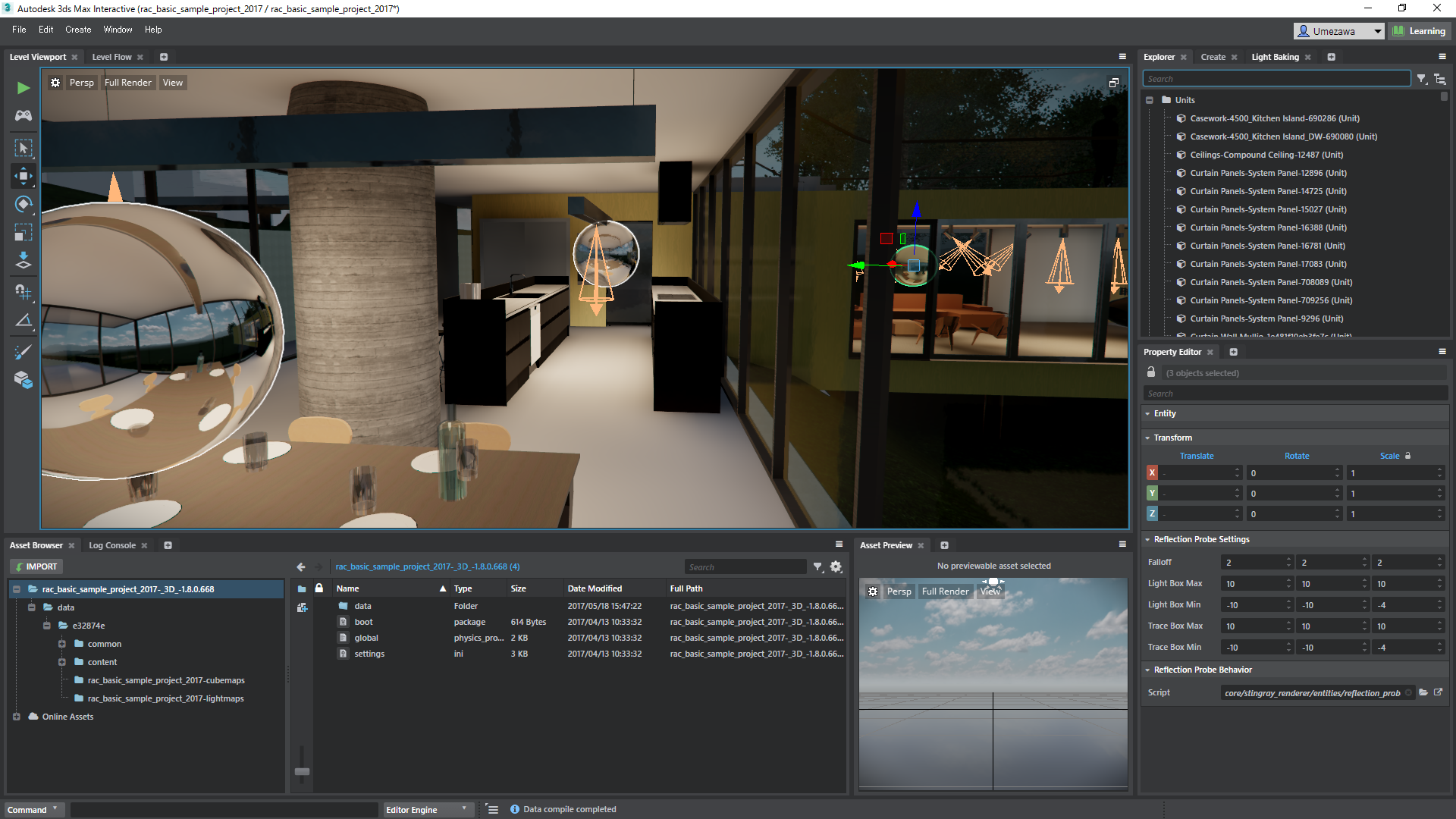Open the Learning button
The height and width of the screenshot is (819, 1456).
coord(1420,31)
